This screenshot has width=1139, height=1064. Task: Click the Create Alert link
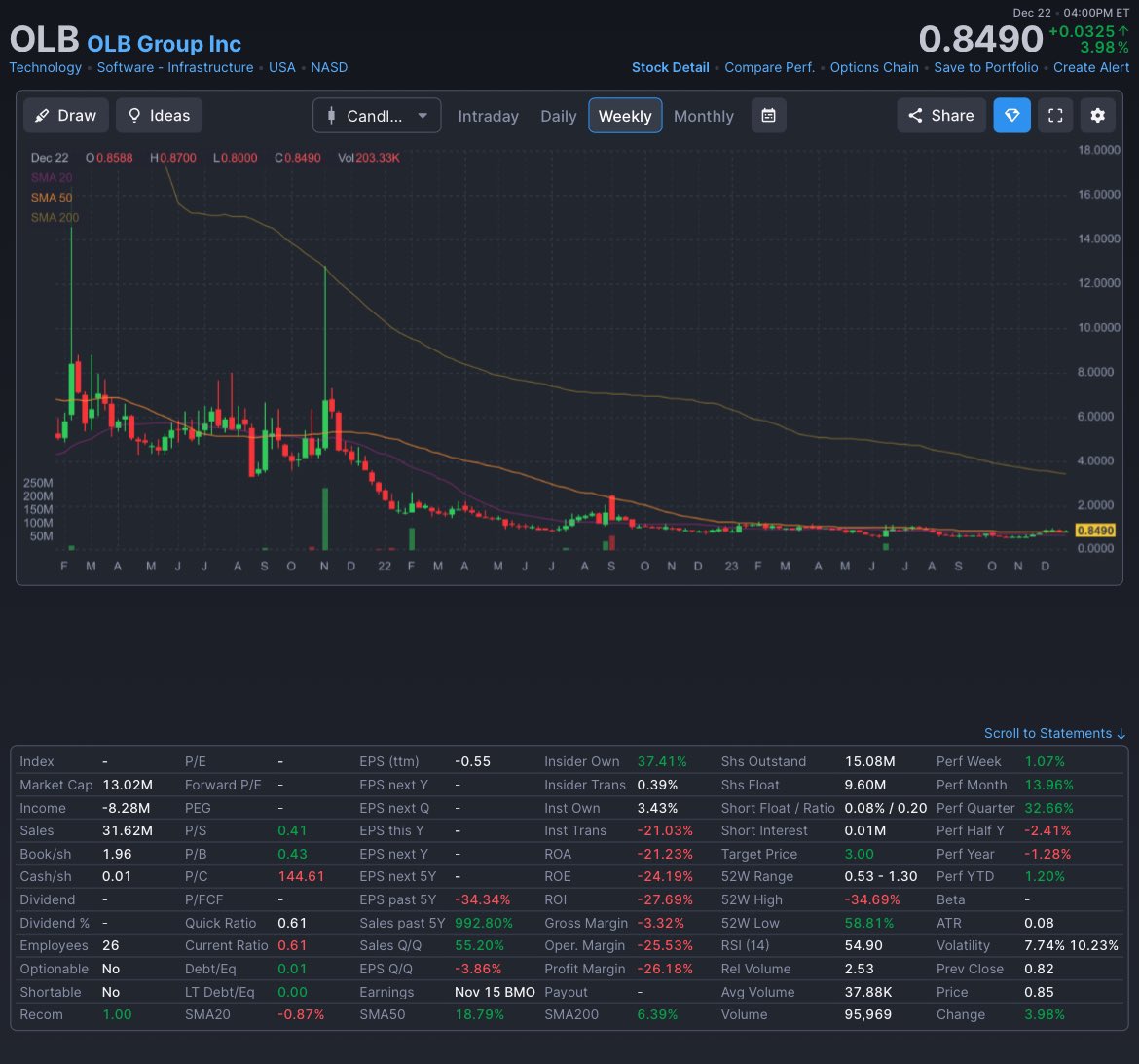[x=1091, y=67]
